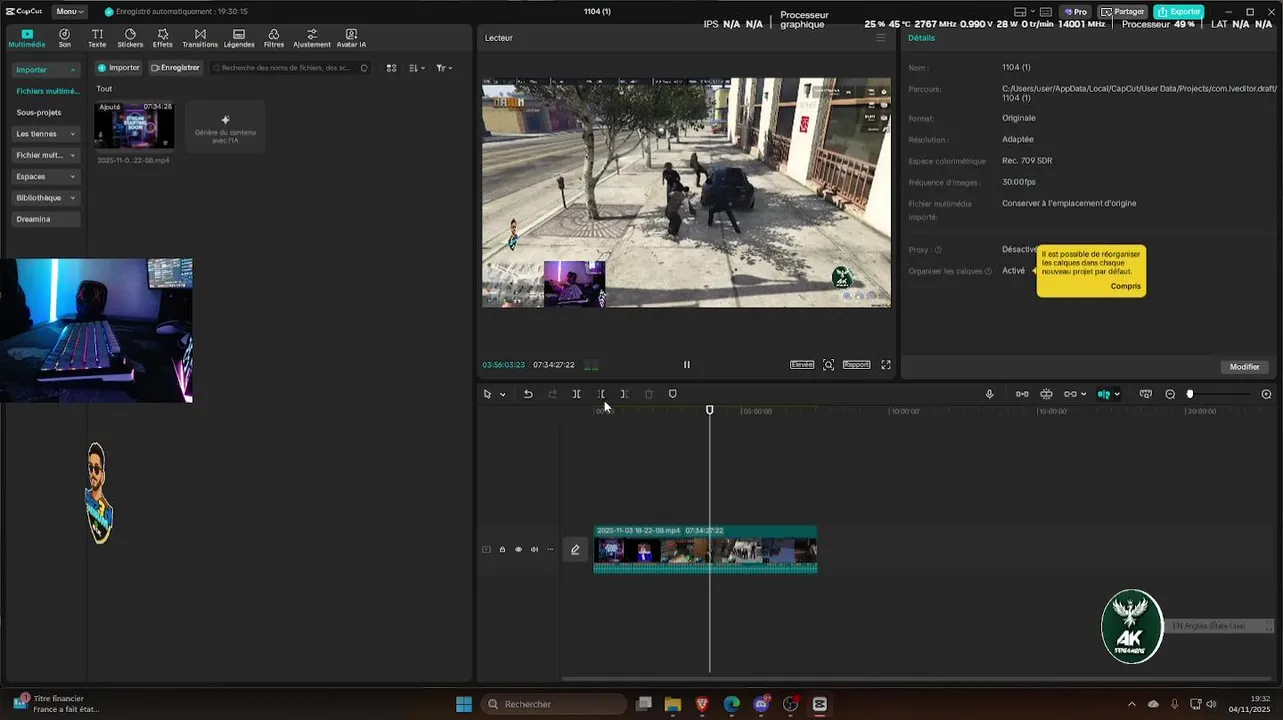Dismiss tooltip with Compris
The width and height of the screenshot is (1283, 720).
pos(1125,286)
